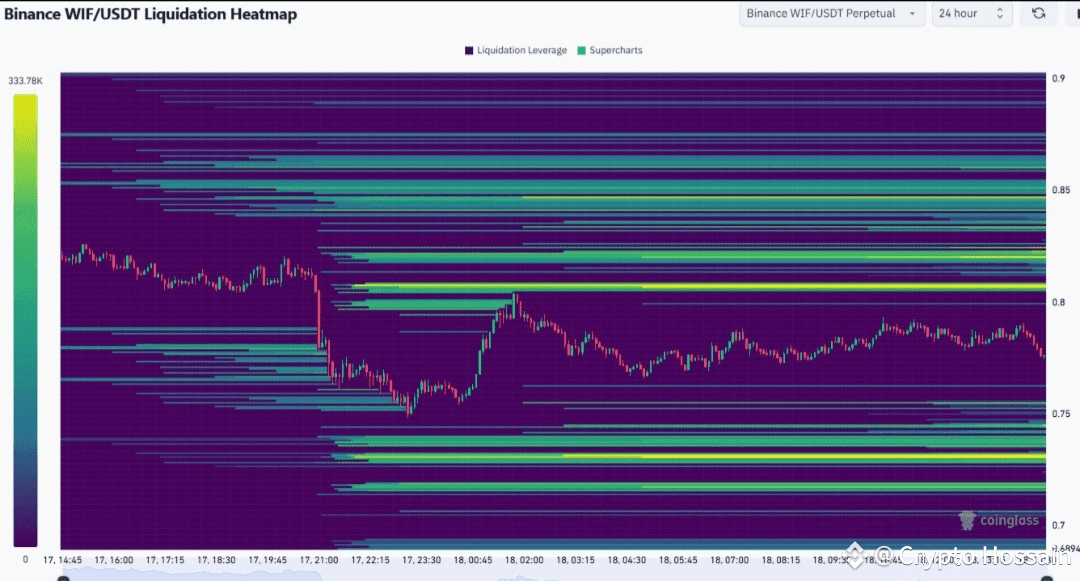Open the 24 hour time range selector

click(x=972, y=13)
